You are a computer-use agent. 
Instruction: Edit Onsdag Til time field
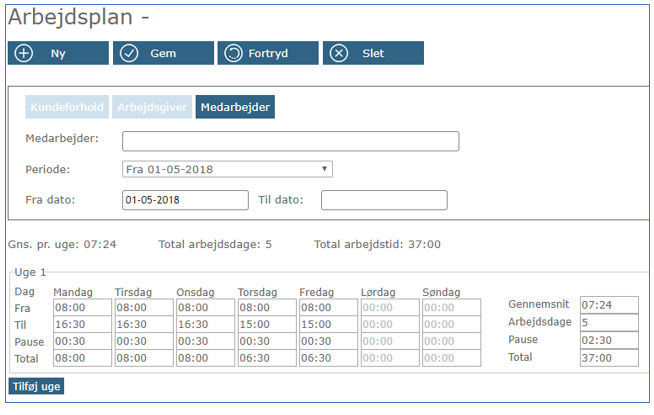[206, 324]
